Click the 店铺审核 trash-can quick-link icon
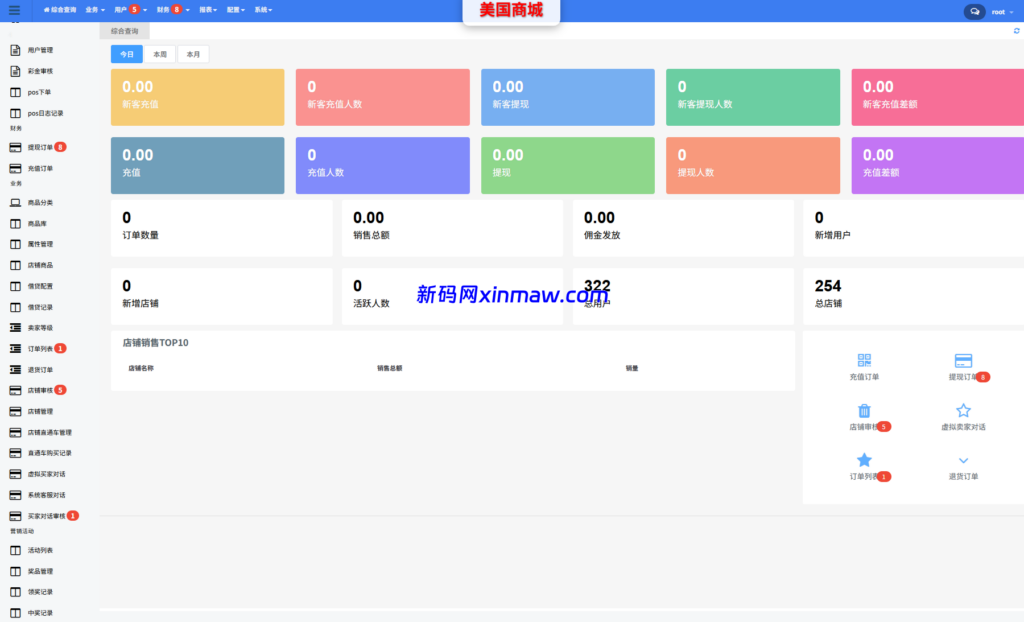Image resolution: width=1024 pixels, height=622 pixels. pos(864,410)
